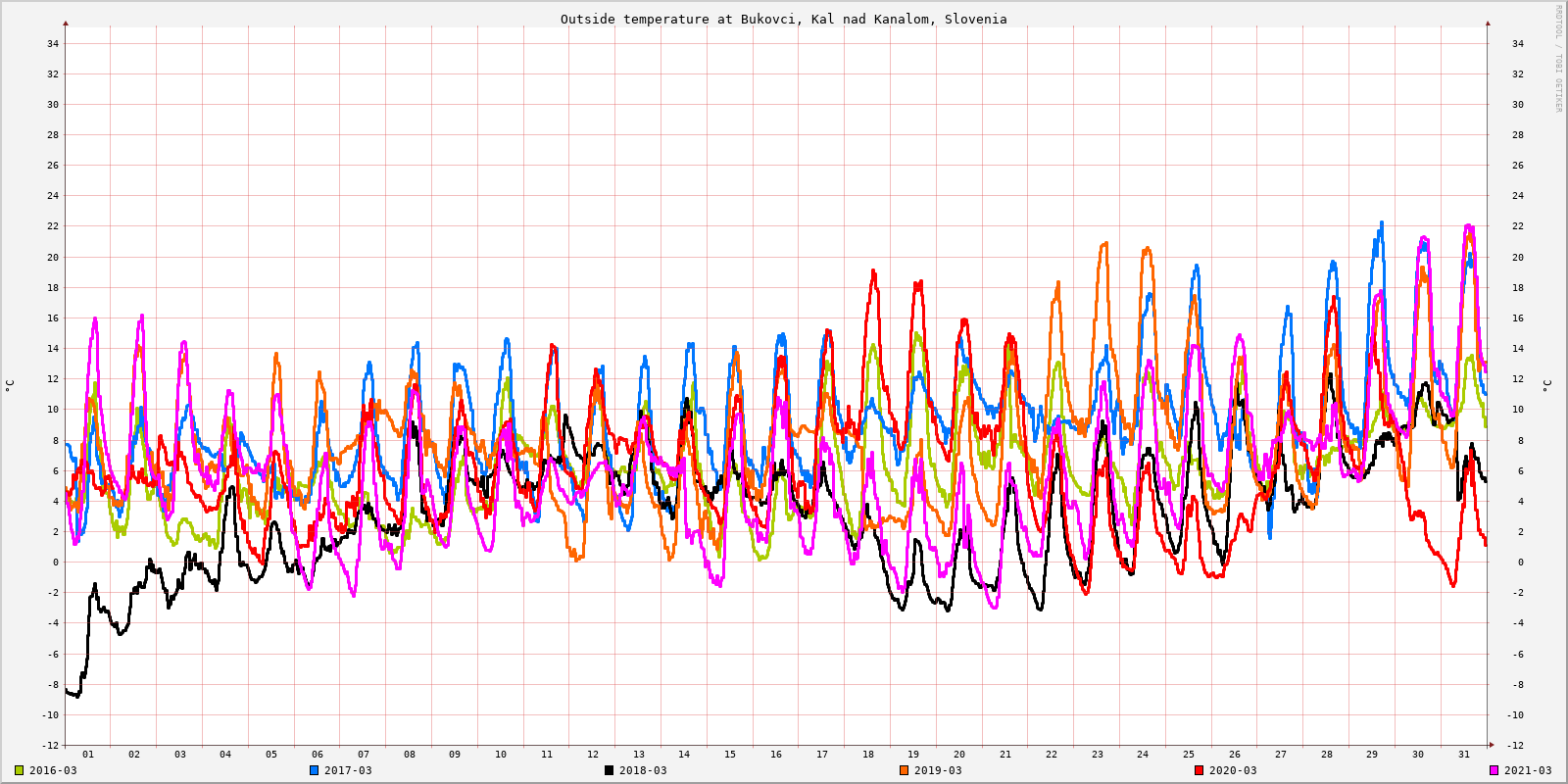
Task: Click the yellow-green 2016-03 legend swatch
Action: pyautogui.click(x=20, y=770)
